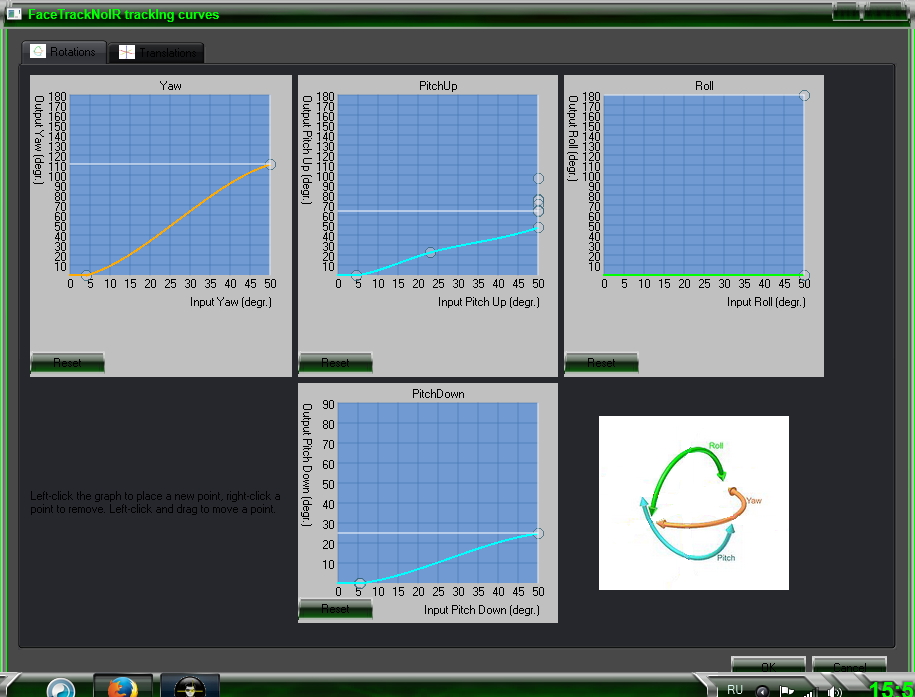
Task: Click the 'Input Yaw (degr.)' axis label
Action: 231,302
